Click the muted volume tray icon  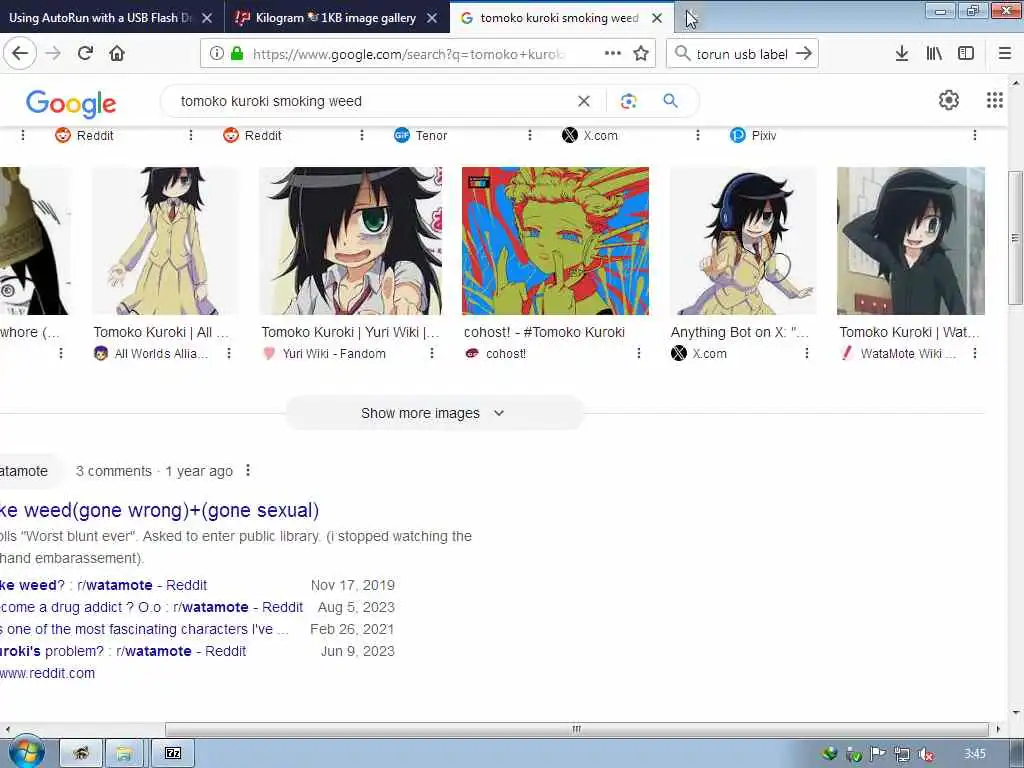coord(925,754)
